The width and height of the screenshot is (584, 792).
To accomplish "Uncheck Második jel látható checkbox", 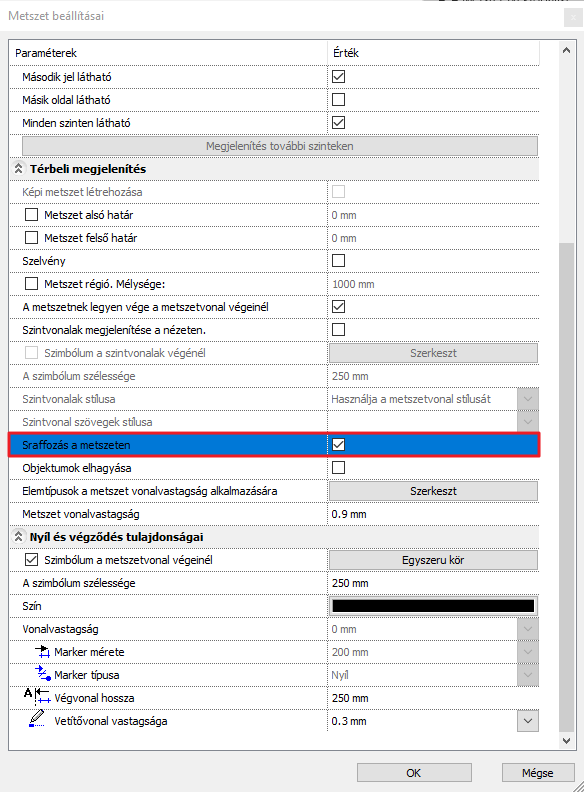I will [338, 77].
